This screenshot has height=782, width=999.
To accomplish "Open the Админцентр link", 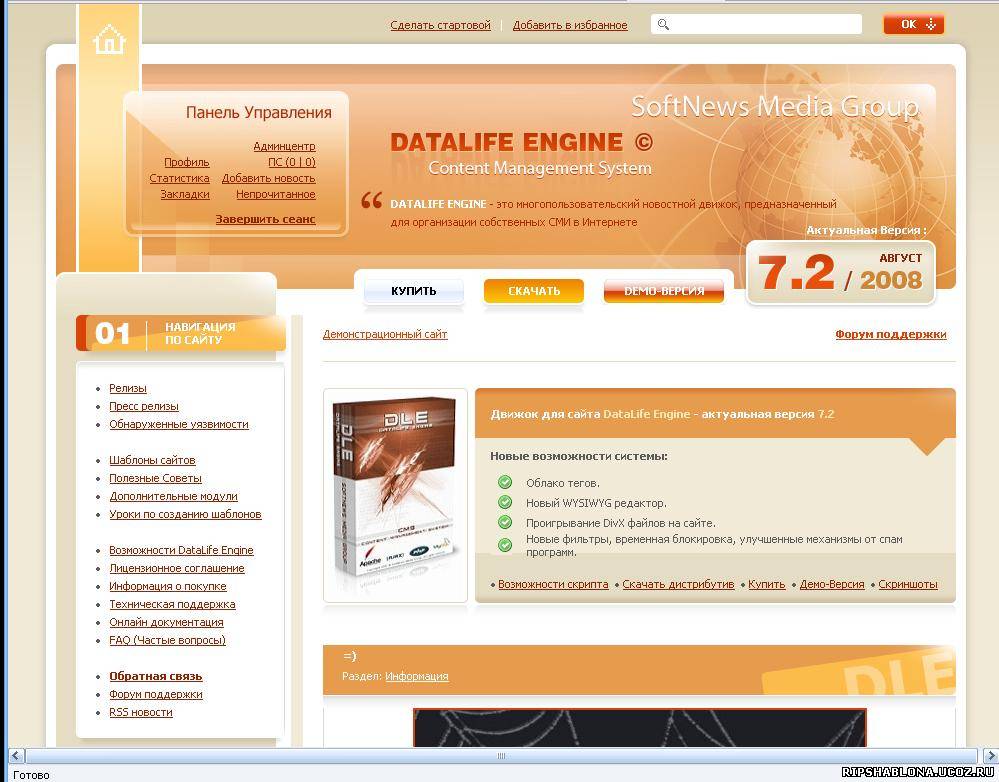I will [284, 146].
